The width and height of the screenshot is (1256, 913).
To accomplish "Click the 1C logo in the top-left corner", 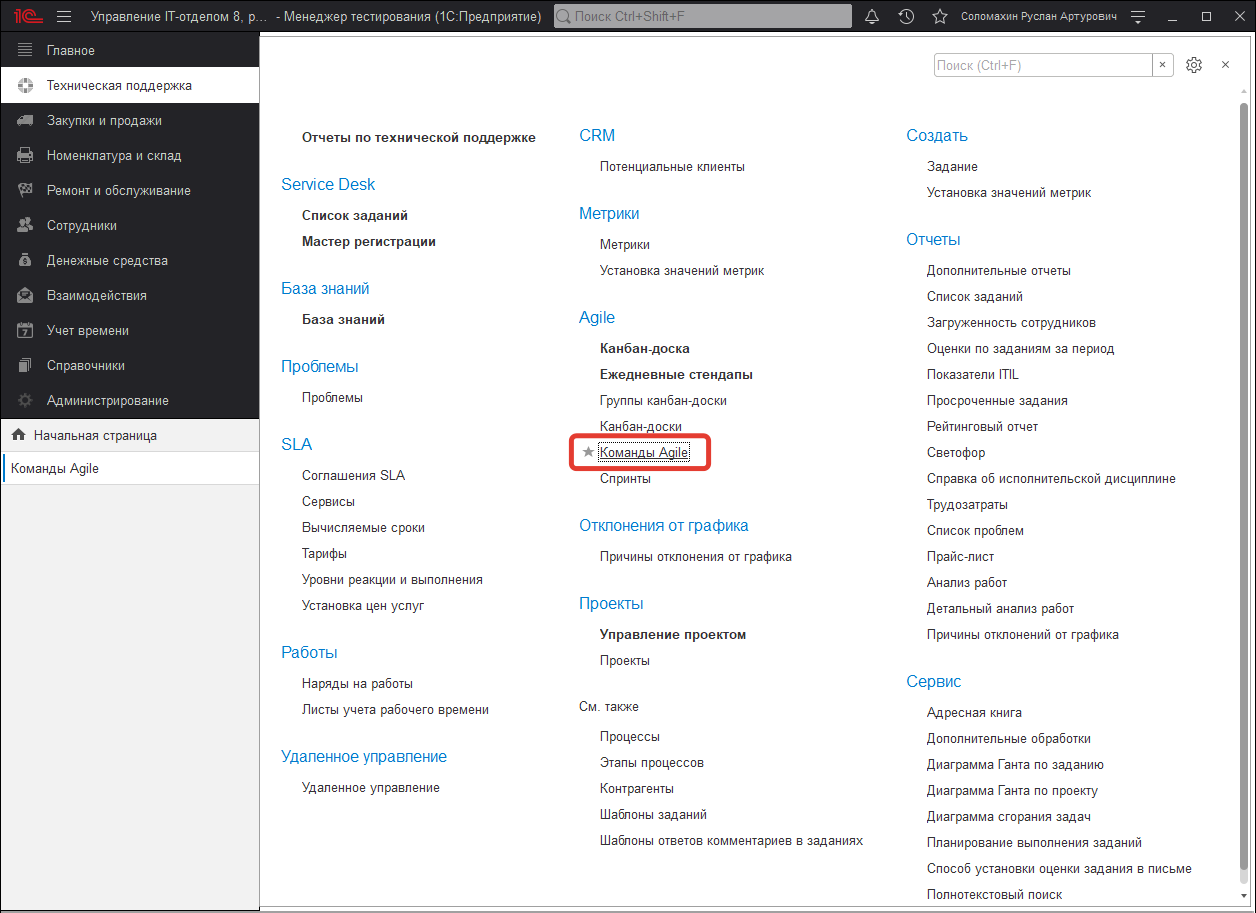I will click(x=26, y=15).
